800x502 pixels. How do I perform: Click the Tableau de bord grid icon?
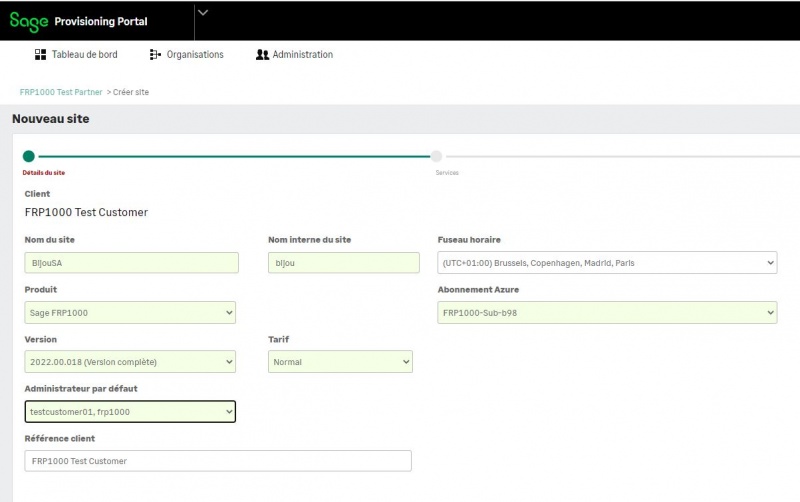(x=40, y=55)
